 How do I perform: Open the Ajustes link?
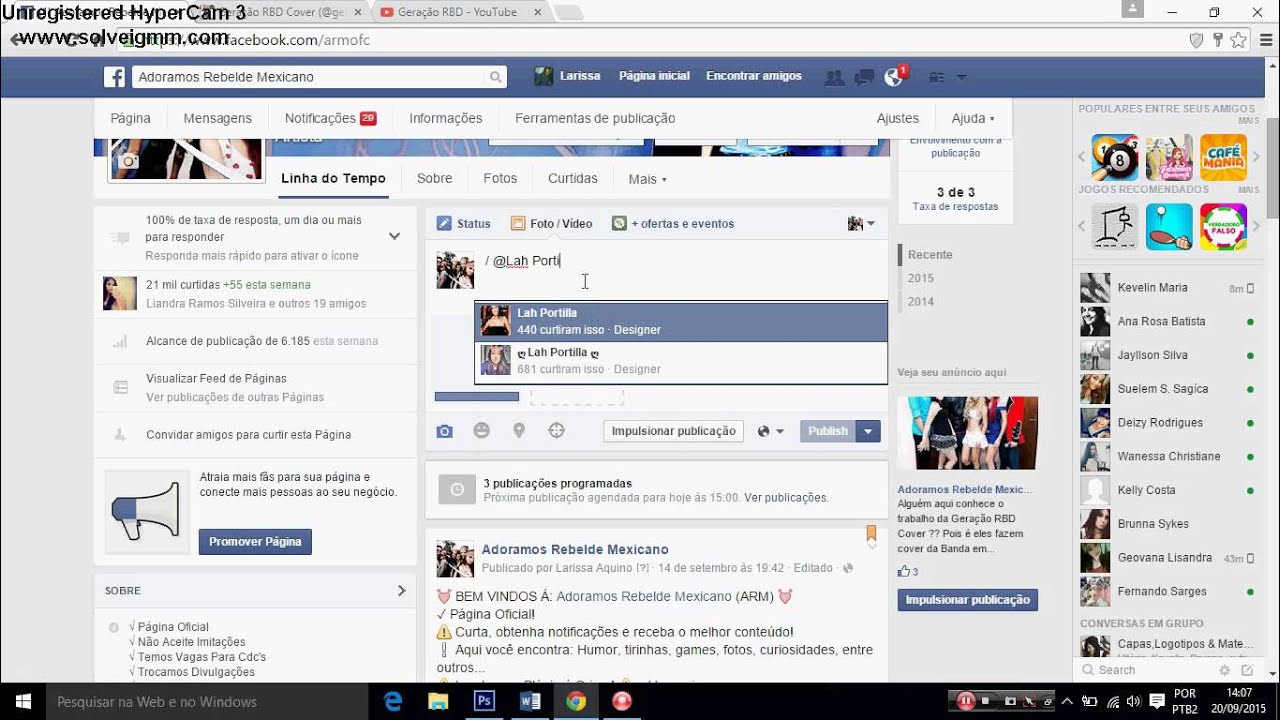898,118
